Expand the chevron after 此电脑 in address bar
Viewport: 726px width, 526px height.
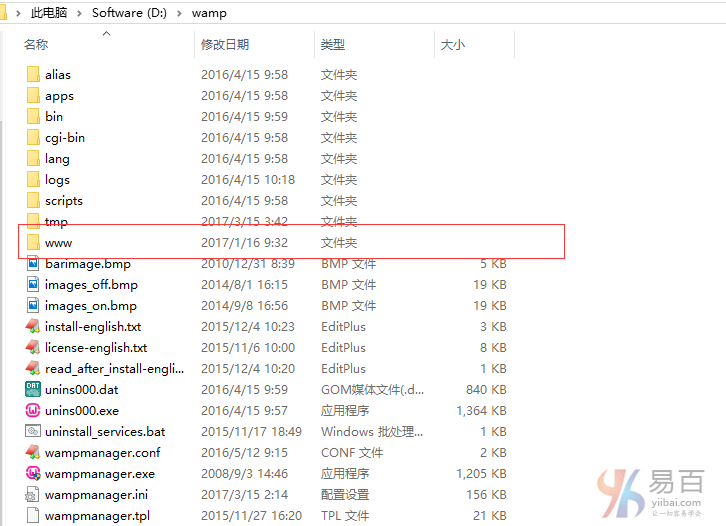point(81,13)
